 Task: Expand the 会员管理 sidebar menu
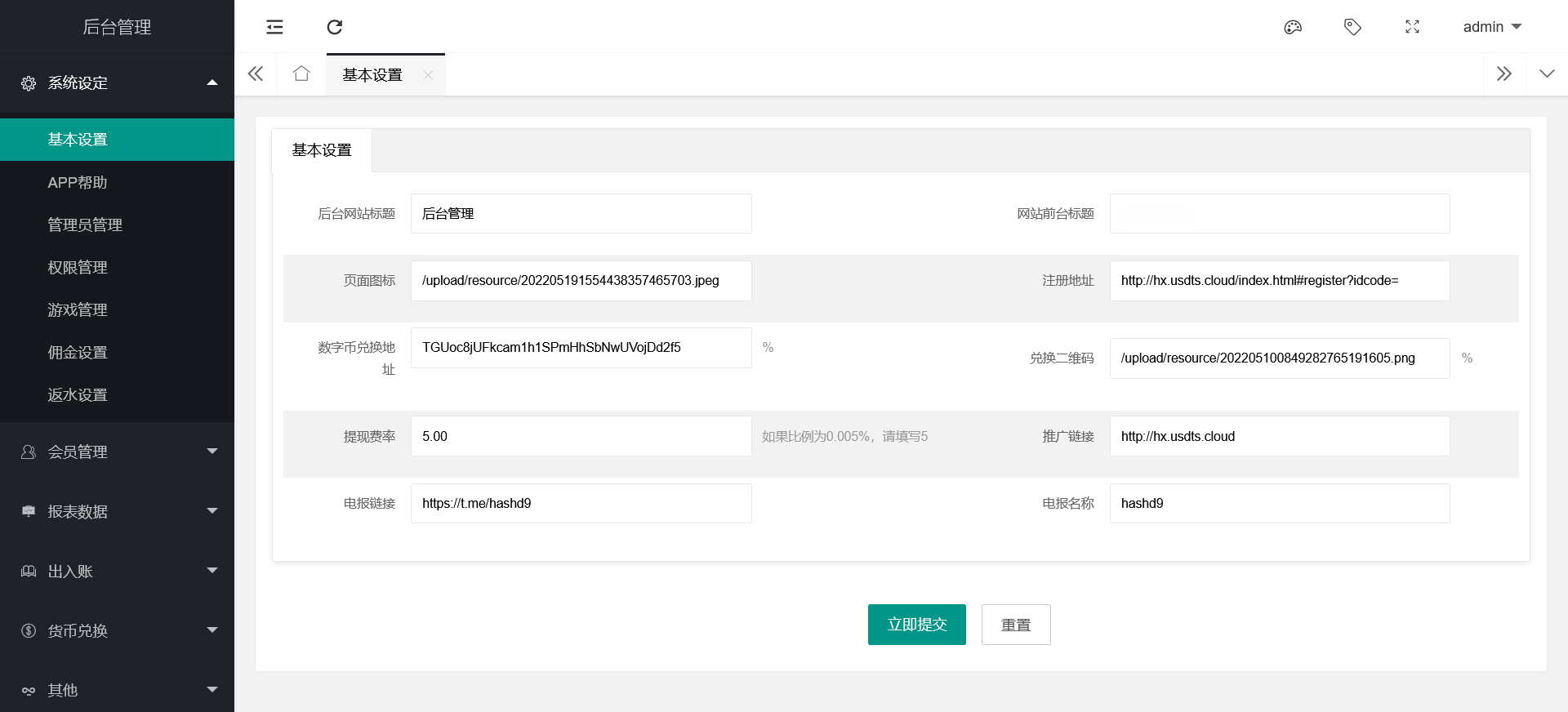pyautogui.click(x=117, y=452)
